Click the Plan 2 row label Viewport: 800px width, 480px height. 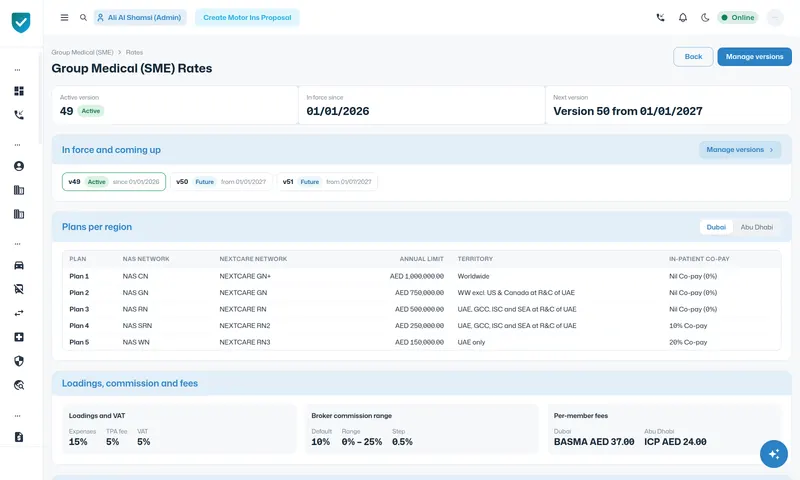pos(79,293)
